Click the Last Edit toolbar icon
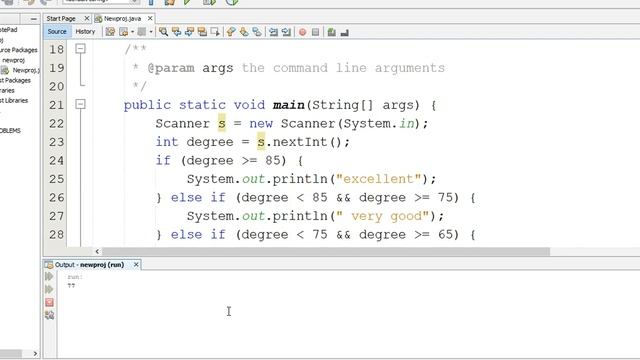 pos(110,32)
